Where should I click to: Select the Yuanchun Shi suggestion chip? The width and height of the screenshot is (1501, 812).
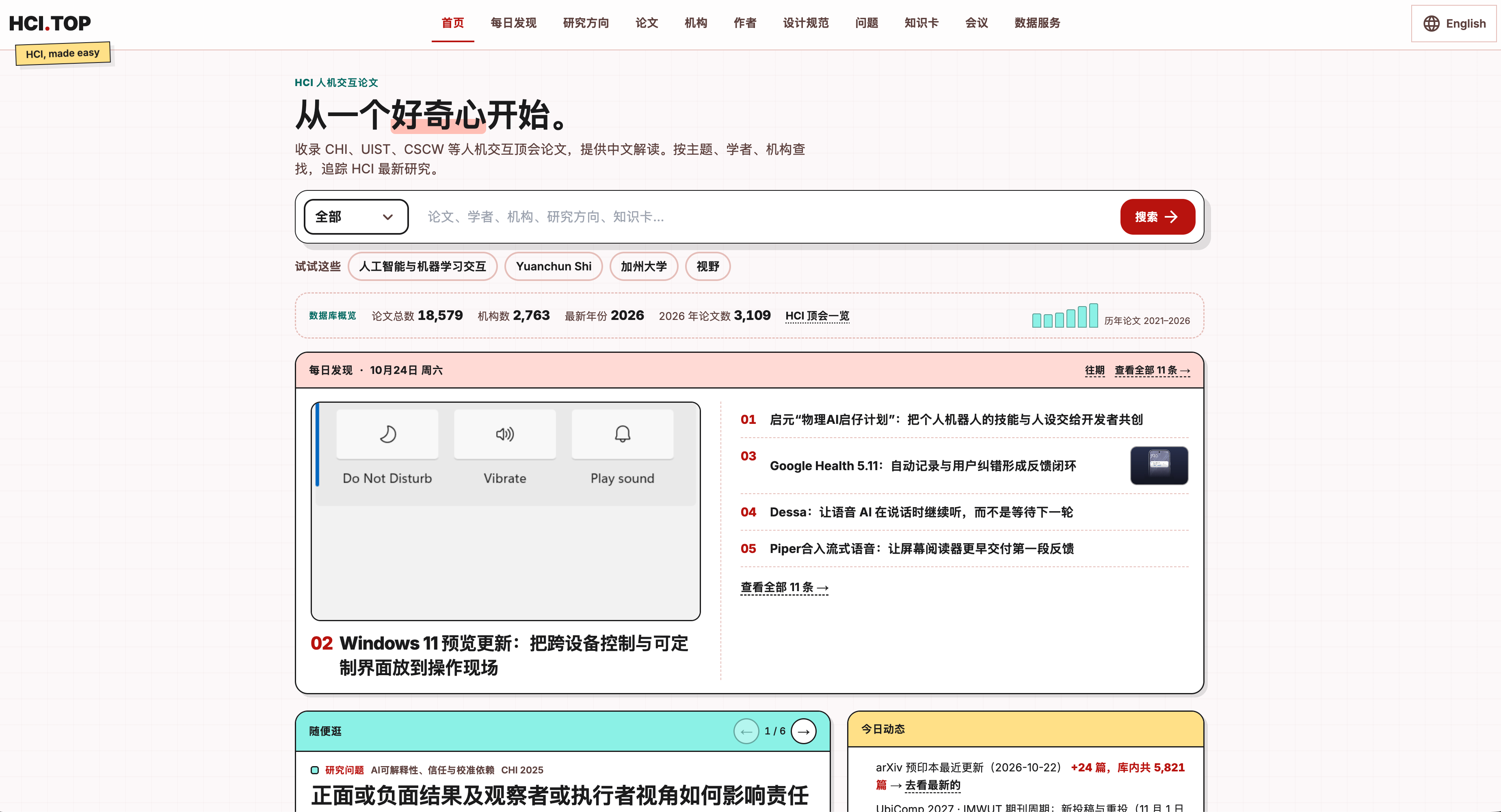554,266
